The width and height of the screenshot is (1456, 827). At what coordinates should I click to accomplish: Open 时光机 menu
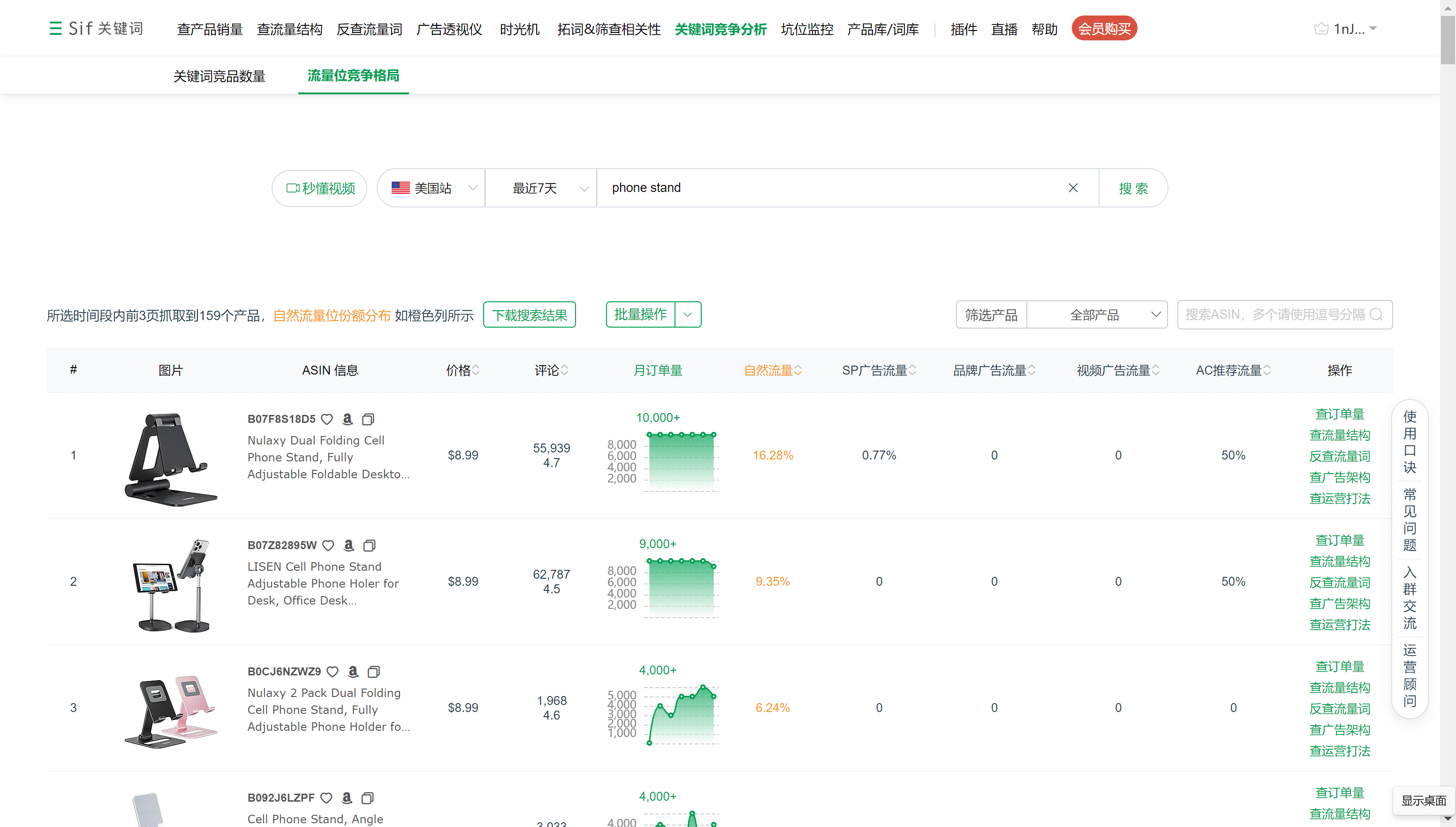click(x=519, y=29)
